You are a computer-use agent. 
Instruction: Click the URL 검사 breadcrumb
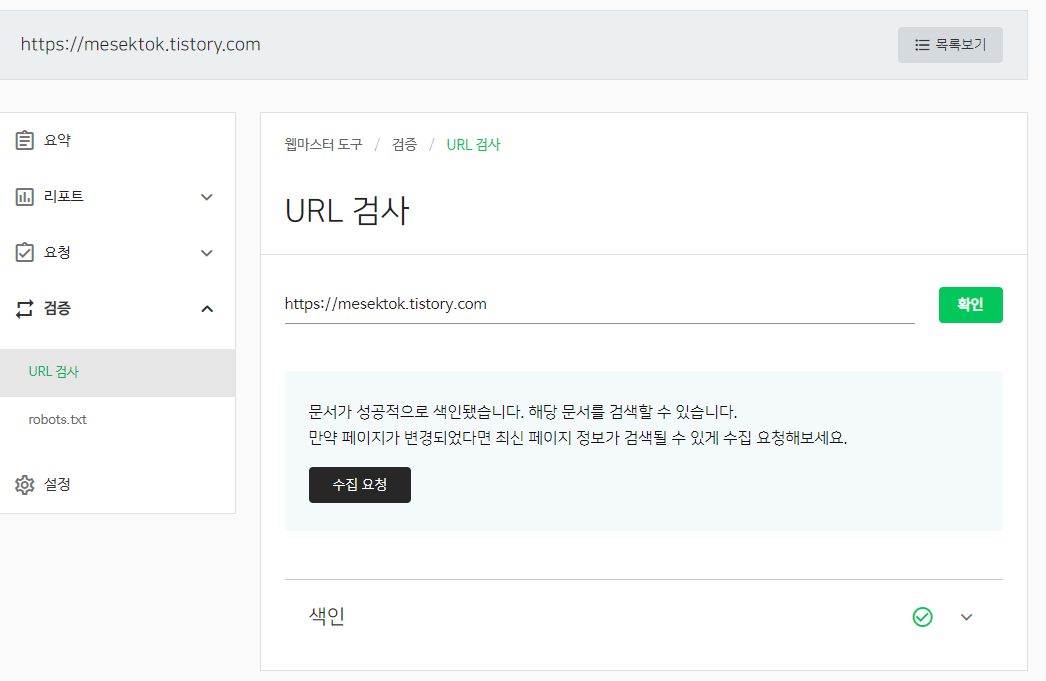coord(473,144)
